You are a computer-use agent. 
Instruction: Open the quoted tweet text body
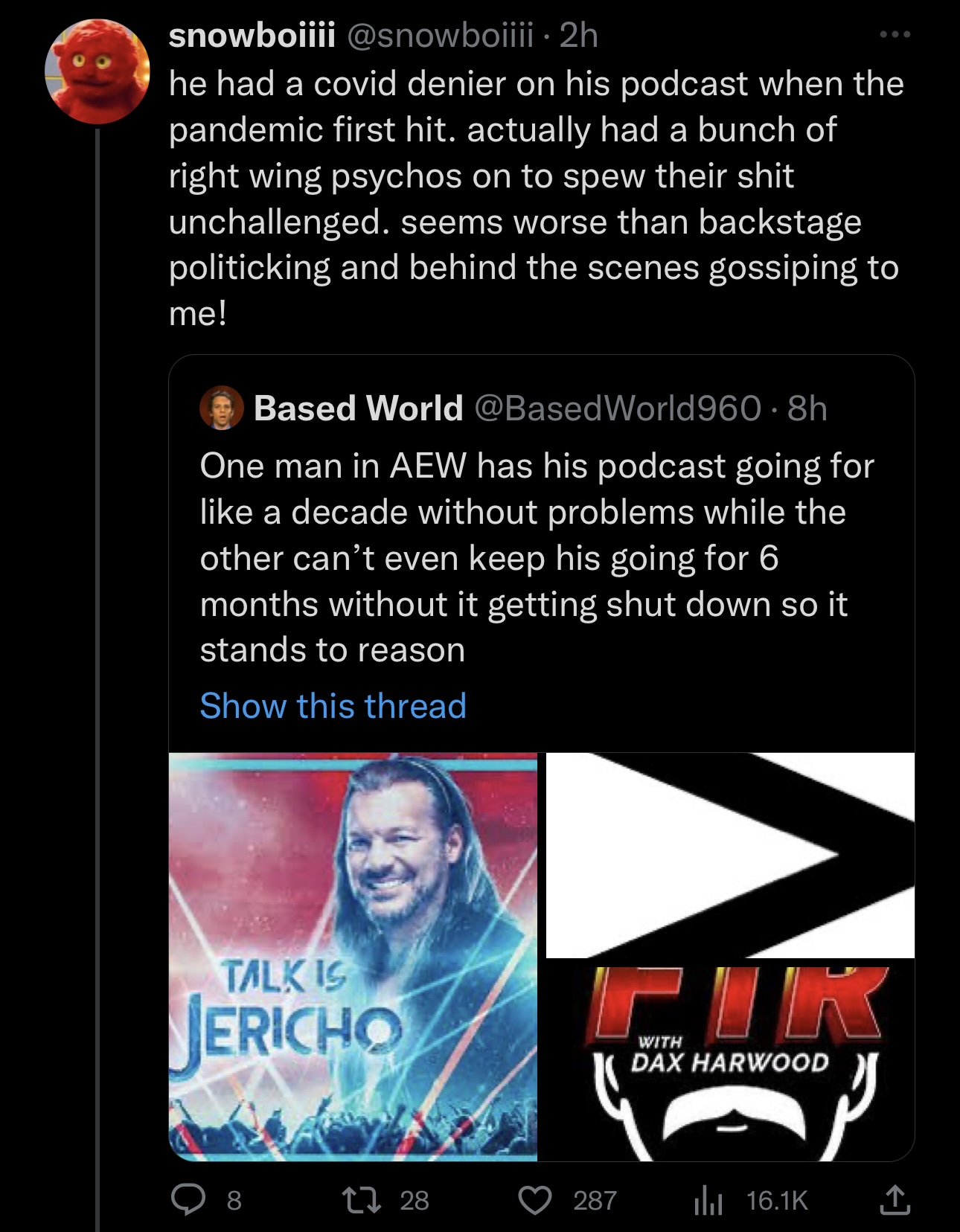537,558
